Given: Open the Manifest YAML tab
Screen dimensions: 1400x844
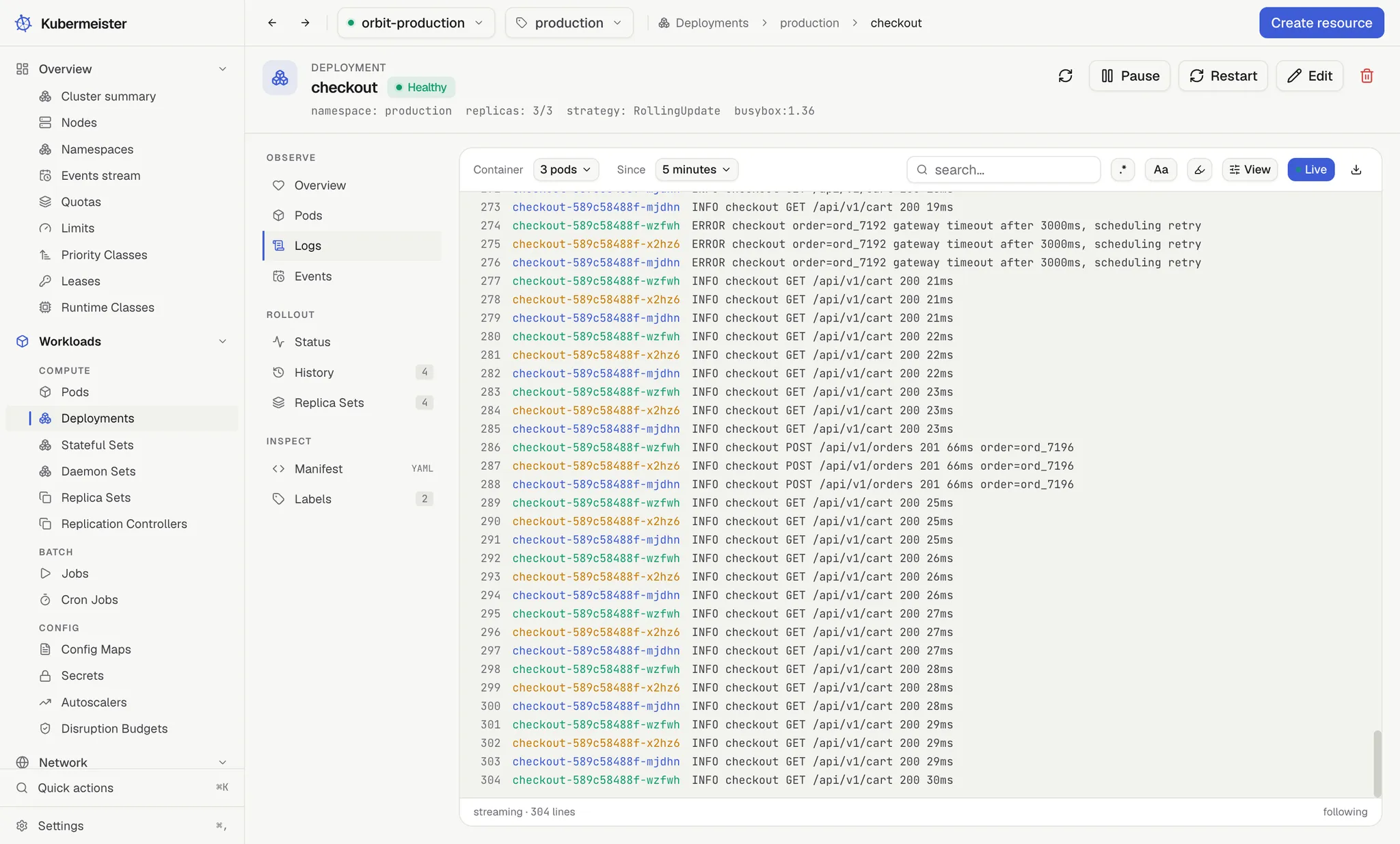Looking at the screenshot, I should tap(352, 469).
